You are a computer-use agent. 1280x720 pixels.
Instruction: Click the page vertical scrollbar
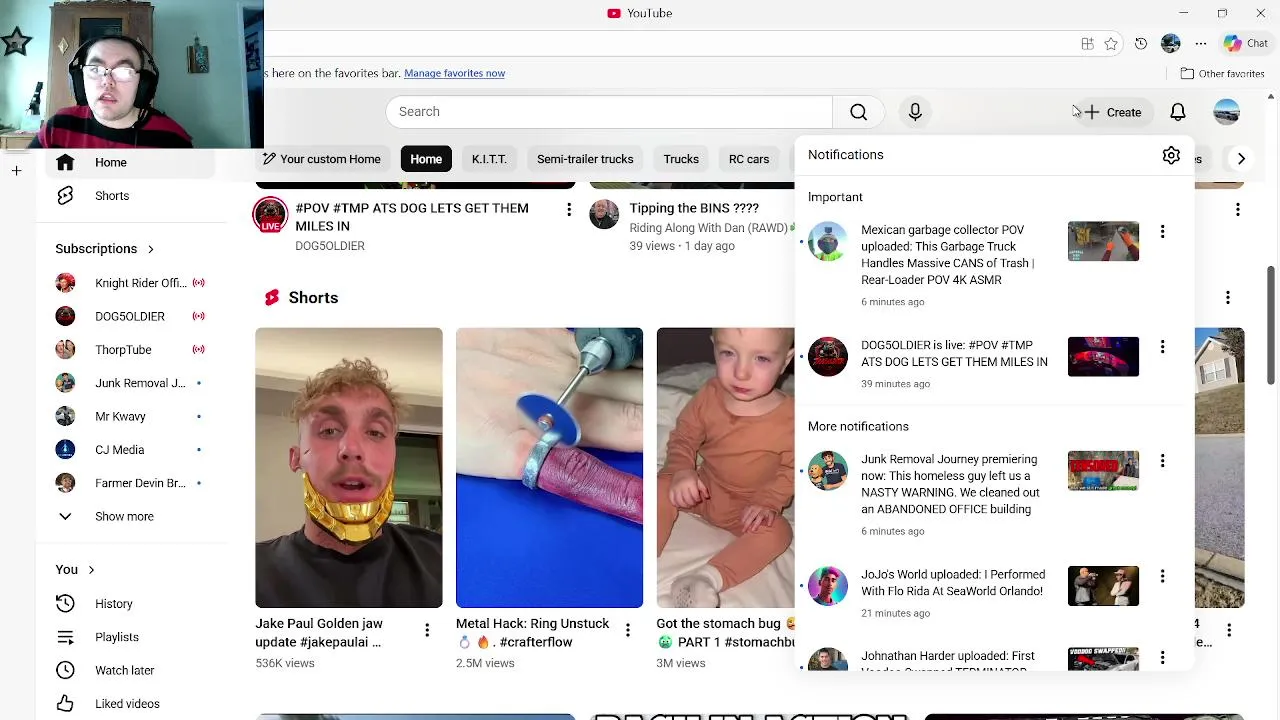click(1271, 325)
